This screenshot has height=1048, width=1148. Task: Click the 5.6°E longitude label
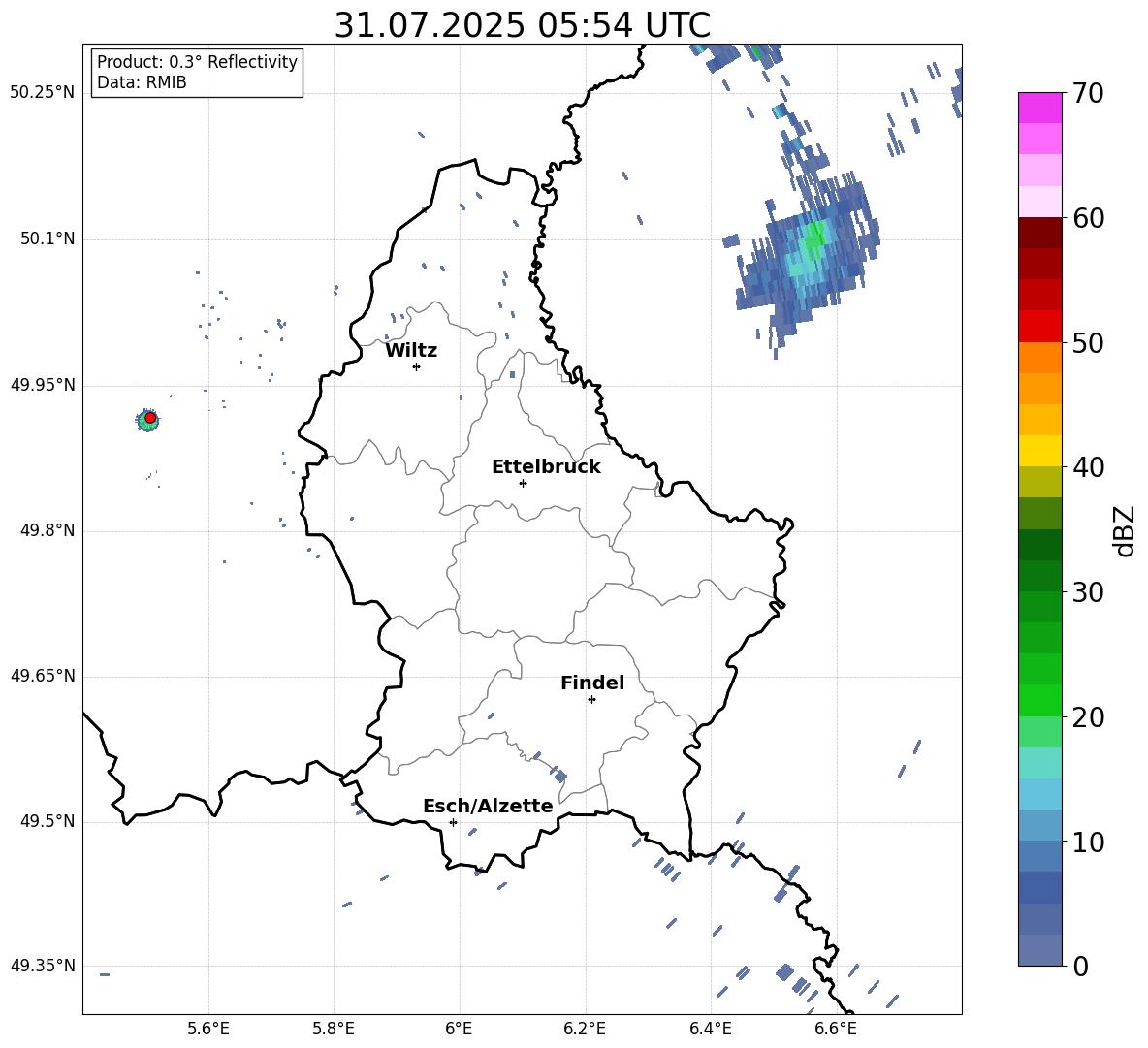[x=208, y=1029]
